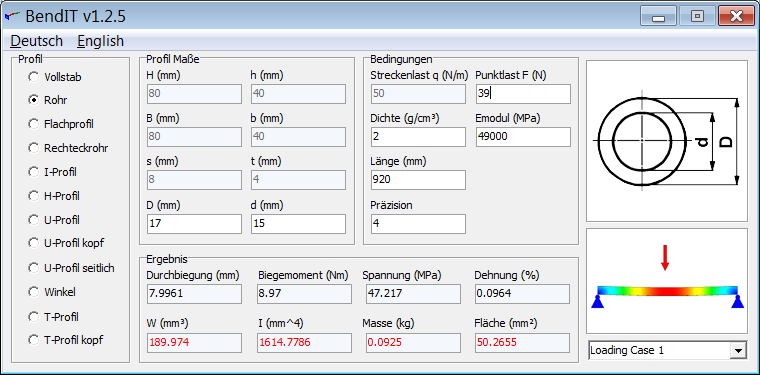
Task: Switch to the English menu
Action: [100, 41]
